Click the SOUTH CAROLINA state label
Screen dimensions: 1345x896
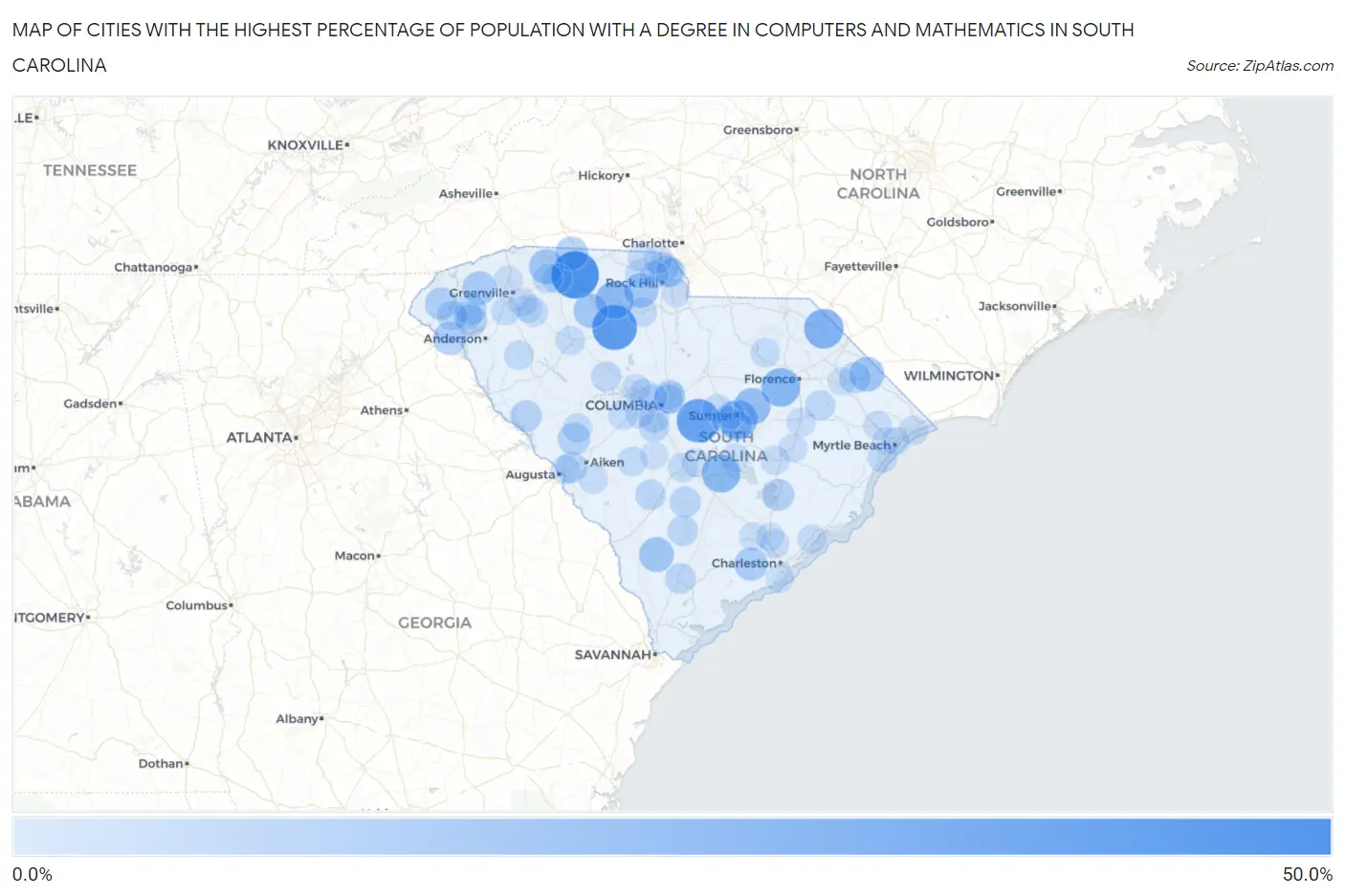pos(726,447)
